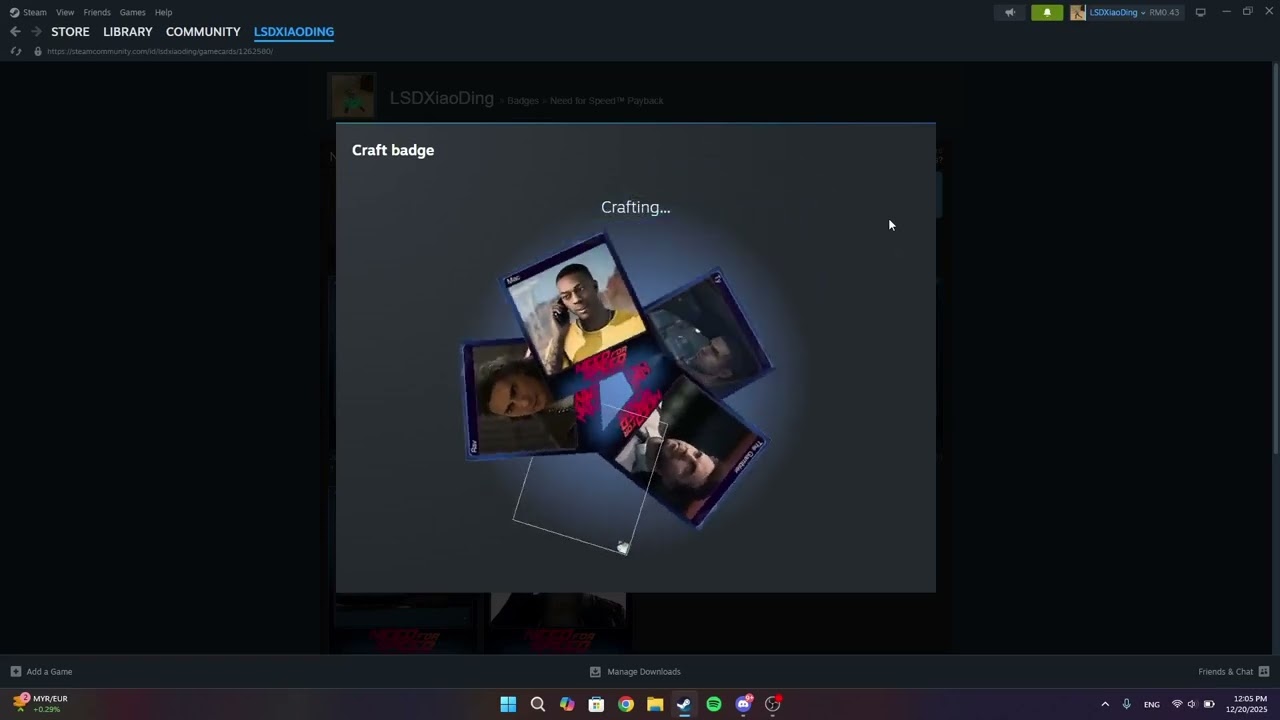The height and width of the screenshot is (720, 1280).
Task: Open Windows taskbar search
Action: tap(537, 704)
